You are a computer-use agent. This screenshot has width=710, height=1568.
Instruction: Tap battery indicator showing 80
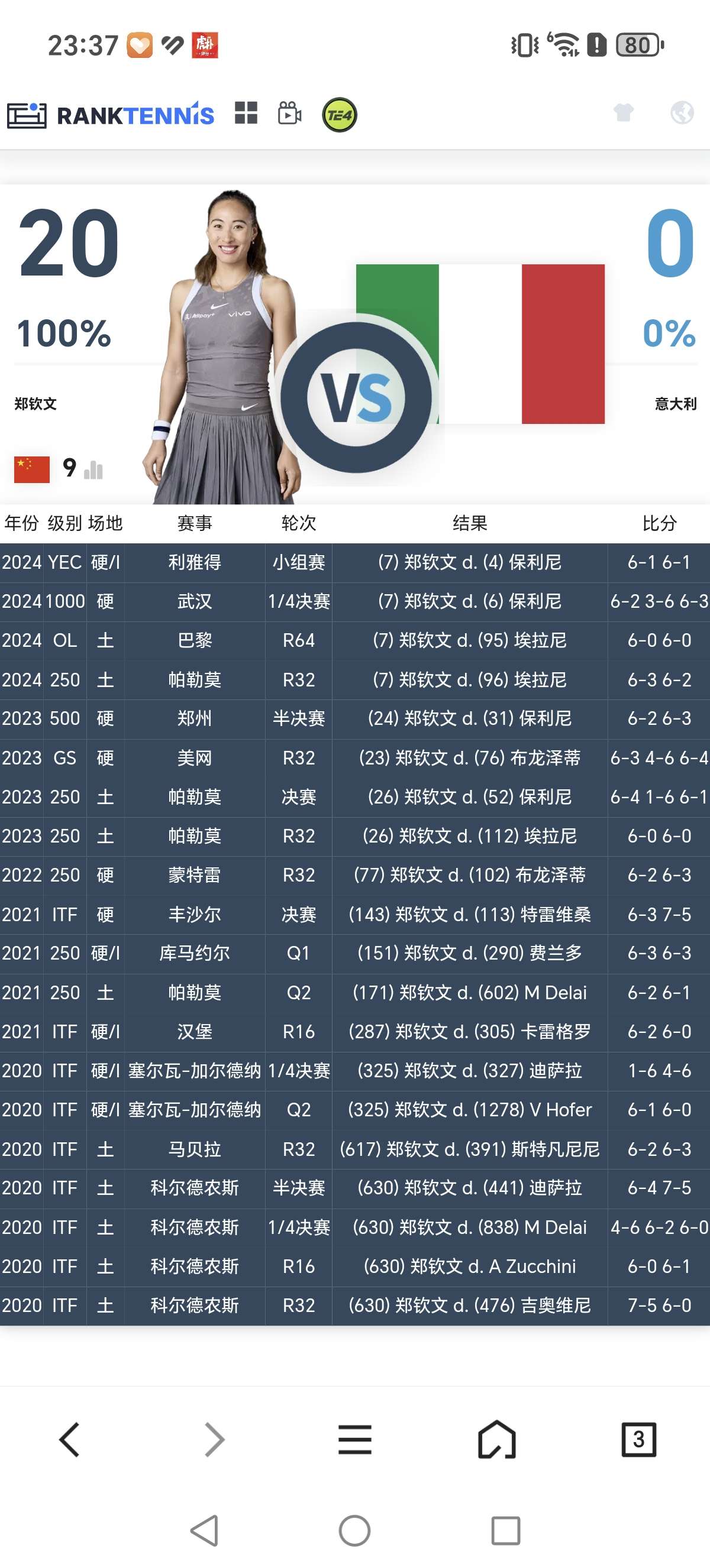pyautogui.click(x=640, y=45)
